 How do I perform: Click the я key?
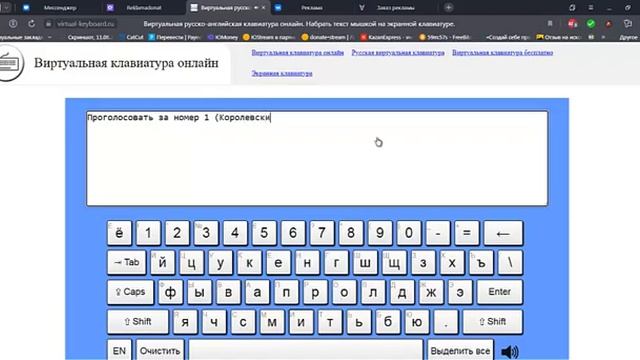185,322
